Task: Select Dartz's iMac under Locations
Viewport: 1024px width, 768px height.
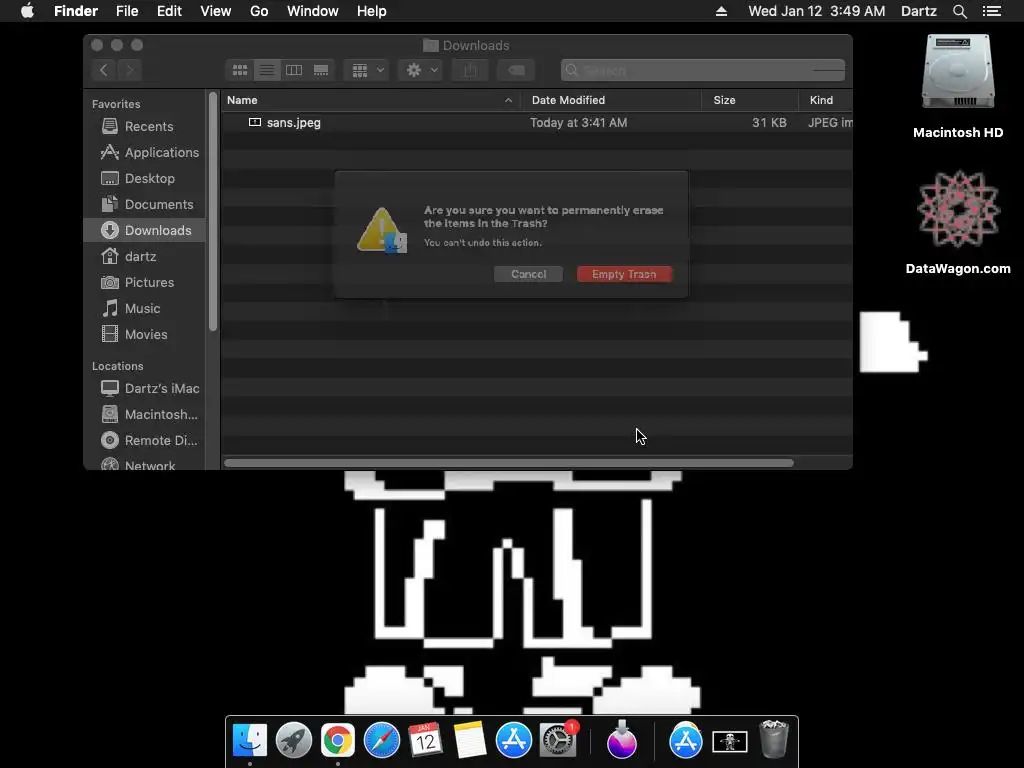Action: (145, 389)
